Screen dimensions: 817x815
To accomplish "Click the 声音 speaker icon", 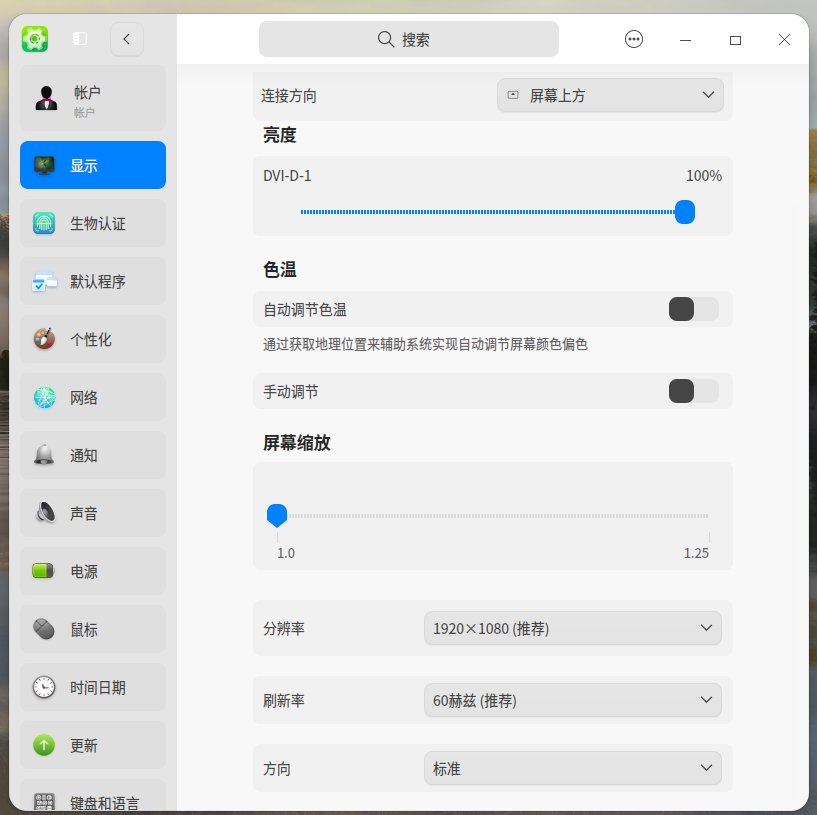I will coord(44,513).
